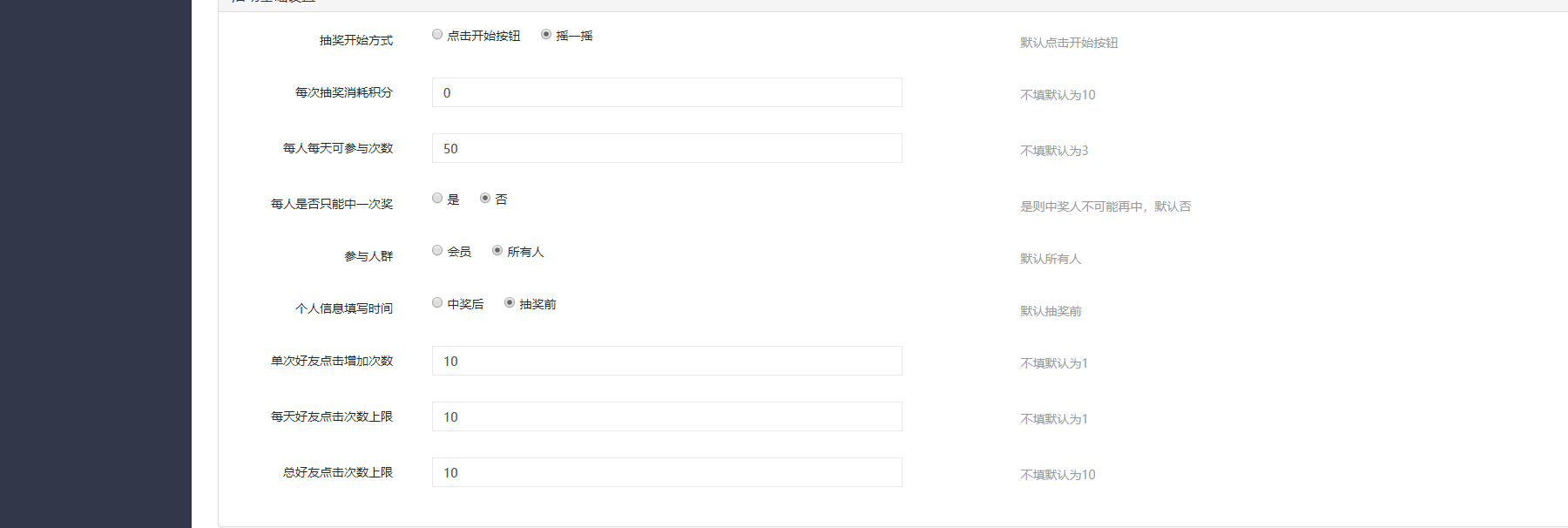Click the hint 默认抽奖前
Screen dimensions: 1568x528
coord(1051,311)
